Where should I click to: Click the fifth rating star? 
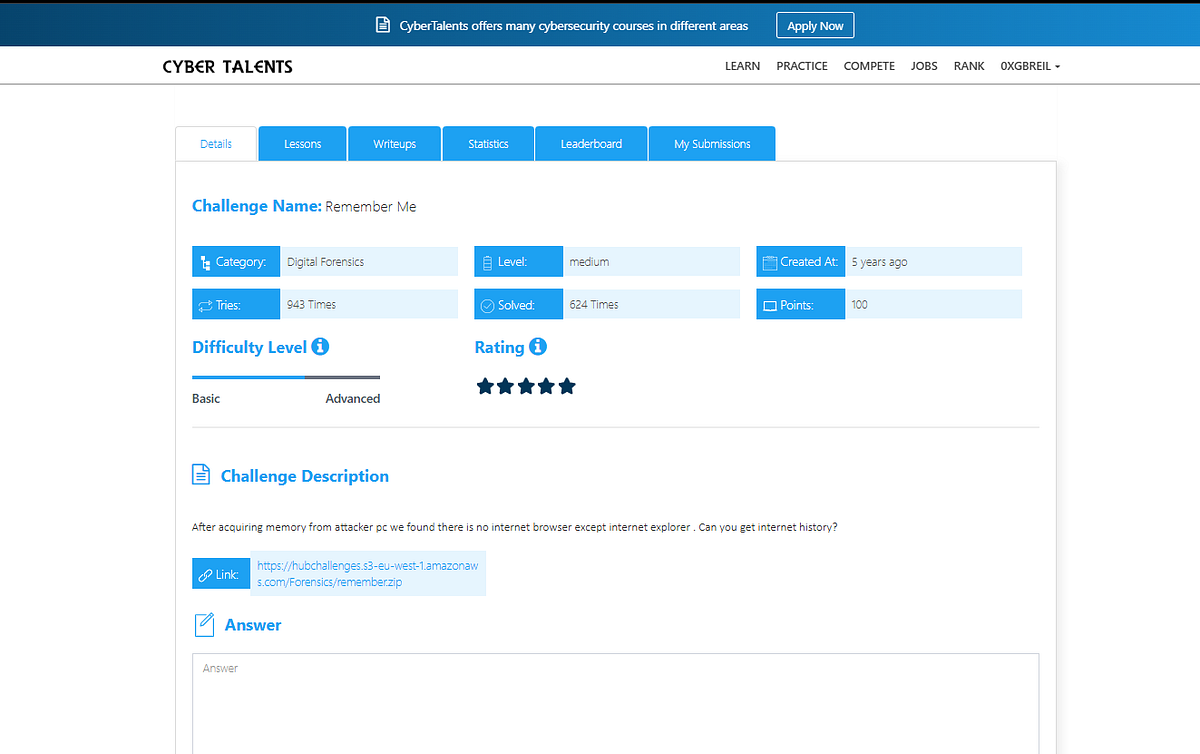(x=567, y=386)
